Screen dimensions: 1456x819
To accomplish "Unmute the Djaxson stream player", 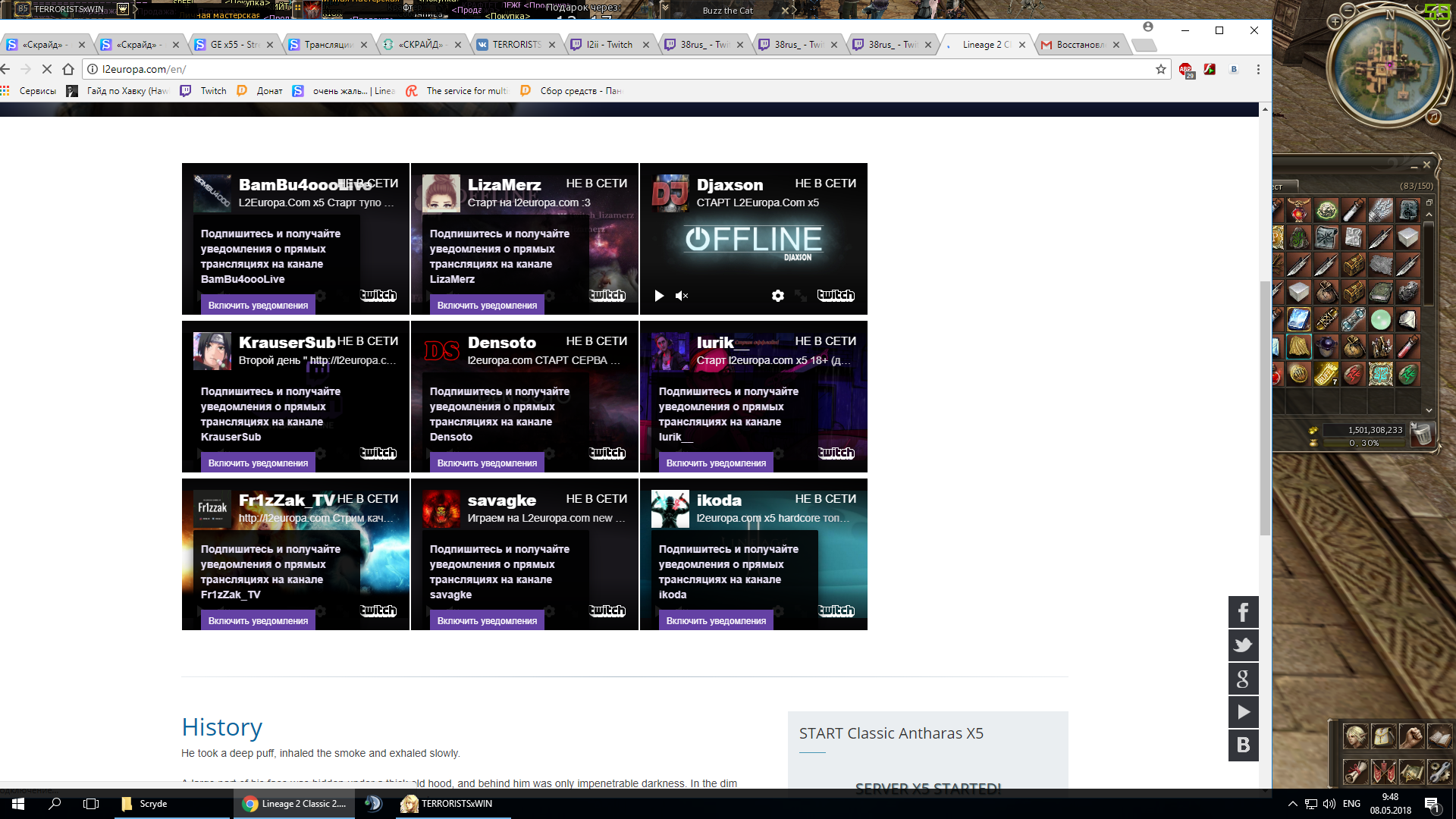I will (681, 296).
